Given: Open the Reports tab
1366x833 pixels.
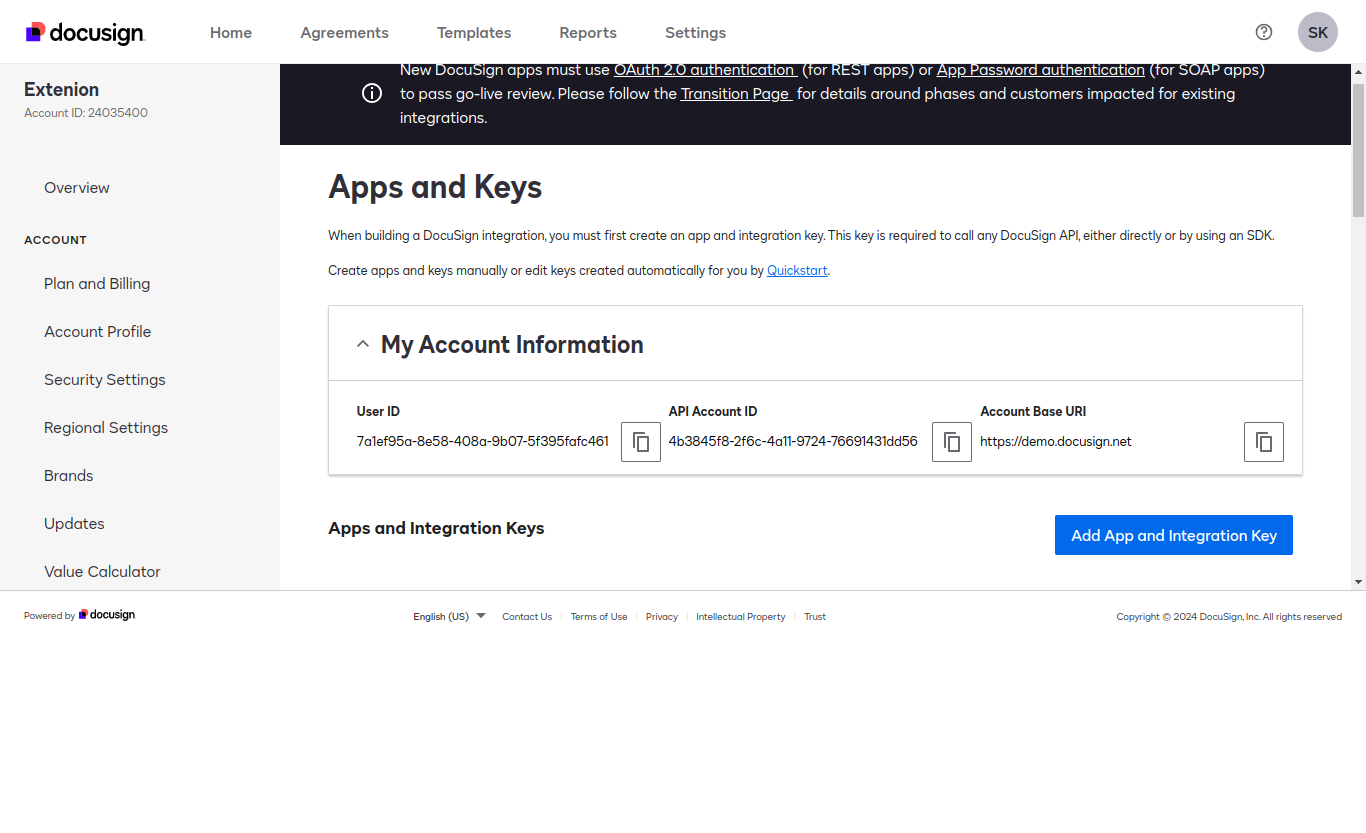Looking at the screenshot, I should [x=588, y=33].
